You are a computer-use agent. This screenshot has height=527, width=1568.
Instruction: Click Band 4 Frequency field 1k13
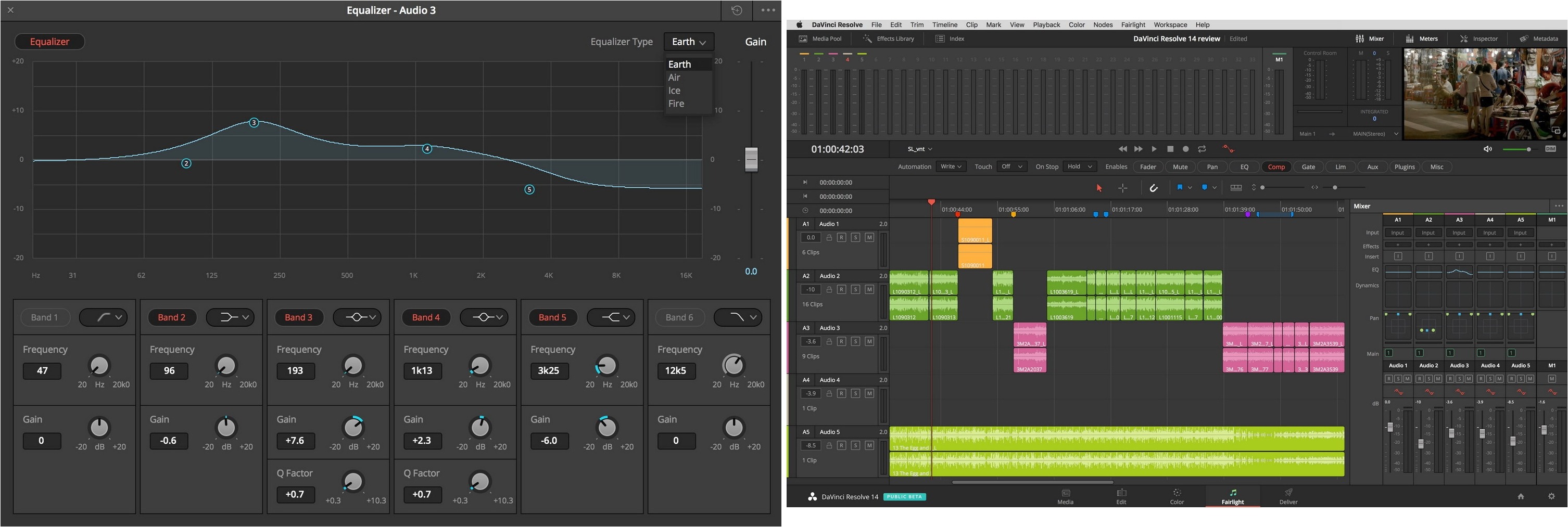422,370
